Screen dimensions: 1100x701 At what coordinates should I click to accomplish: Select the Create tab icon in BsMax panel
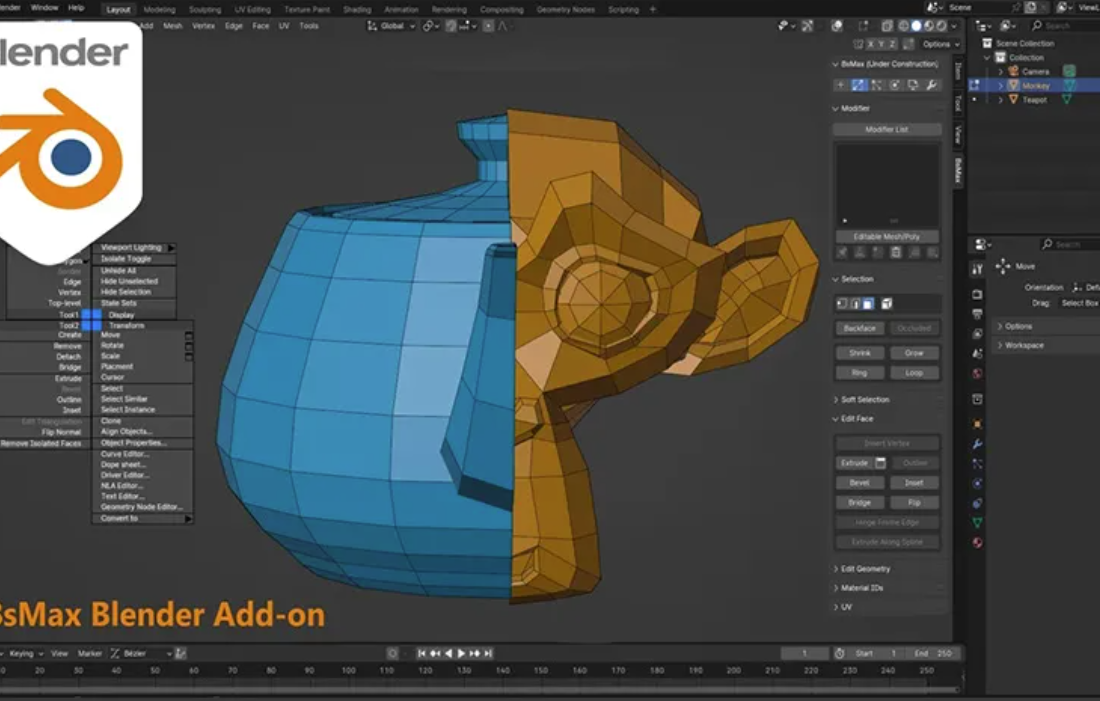click(840, 85)
